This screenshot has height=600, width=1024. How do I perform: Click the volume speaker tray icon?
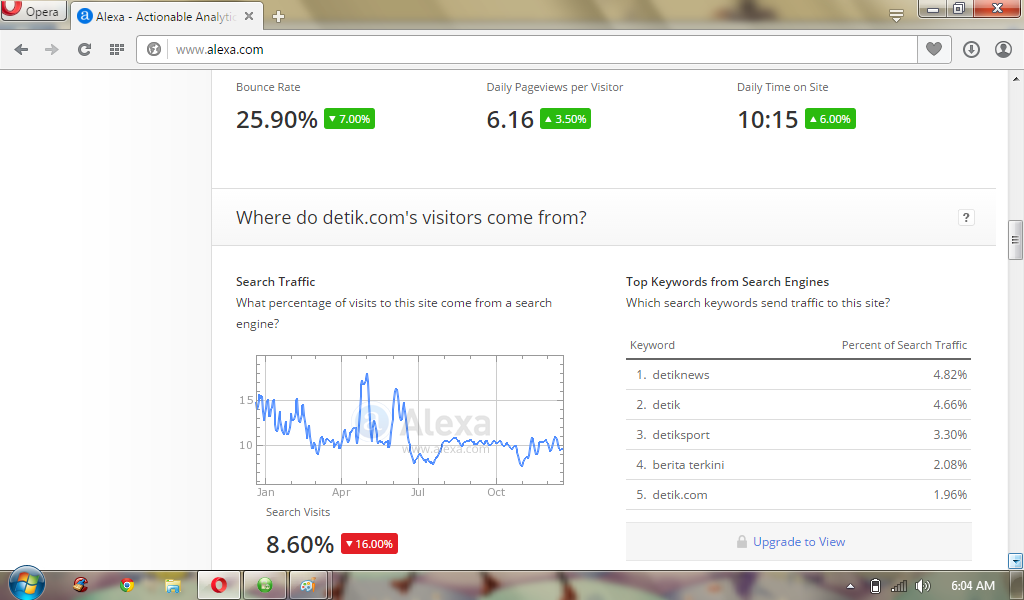pyautogui.click(x=923, y=586)
